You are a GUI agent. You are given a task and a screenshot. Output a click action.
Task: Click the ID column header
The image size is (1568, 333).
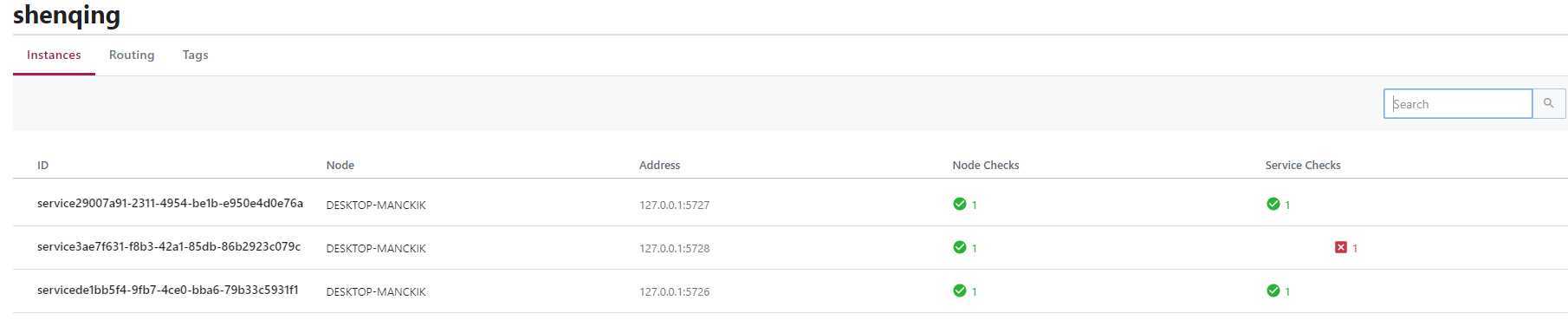click(42, 165)
